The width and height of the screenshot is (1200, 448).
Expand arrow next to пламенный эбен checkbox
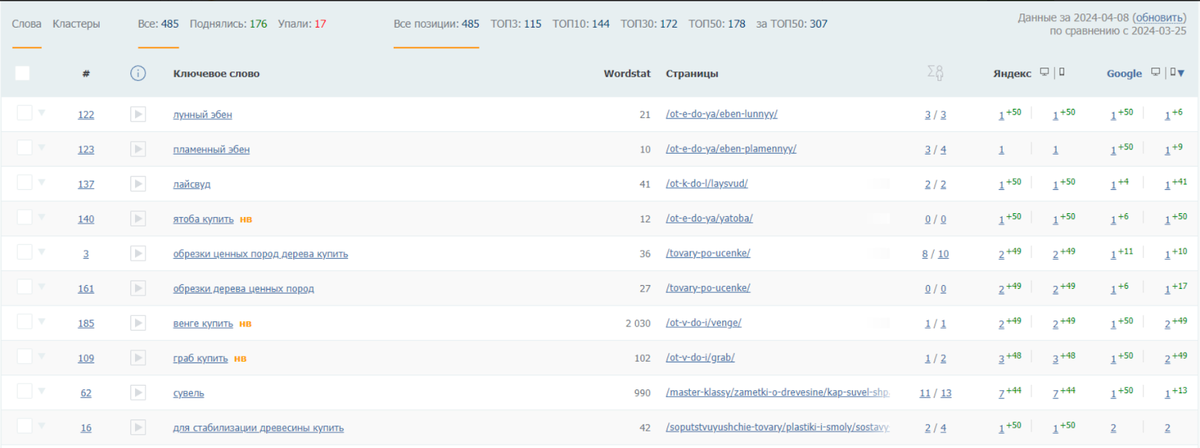42,148
